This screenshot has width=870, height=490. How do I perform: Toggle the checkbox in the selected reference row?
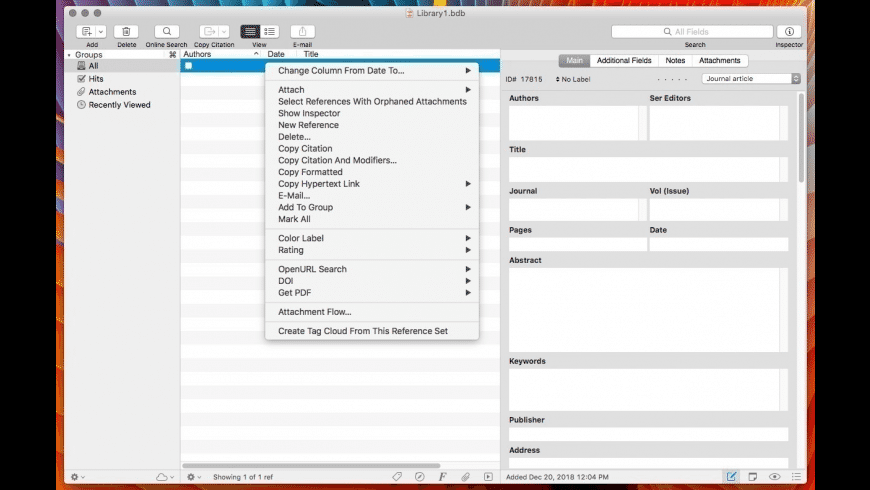[x=188, y=66]
